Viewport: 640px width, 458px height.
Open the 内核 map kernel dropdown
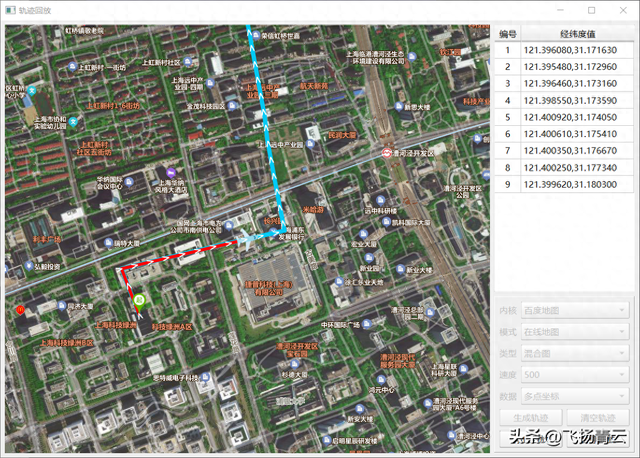click(575, 310)
